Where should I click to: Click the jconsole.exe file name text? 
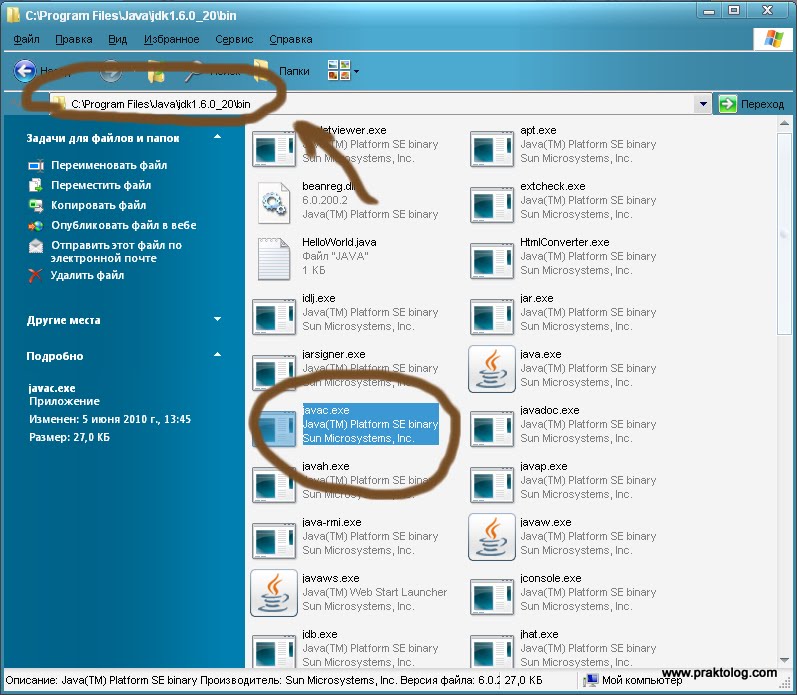coord(550,579)
